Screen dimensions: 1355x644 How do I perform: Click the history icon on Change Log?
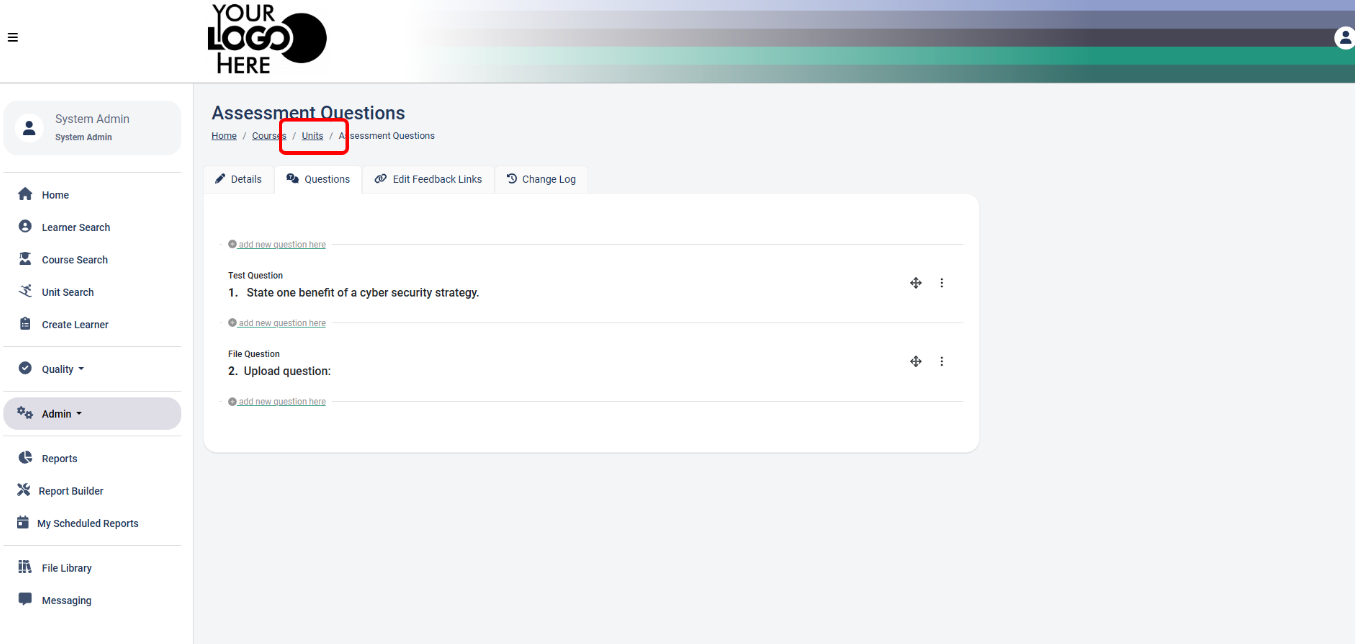512,179
